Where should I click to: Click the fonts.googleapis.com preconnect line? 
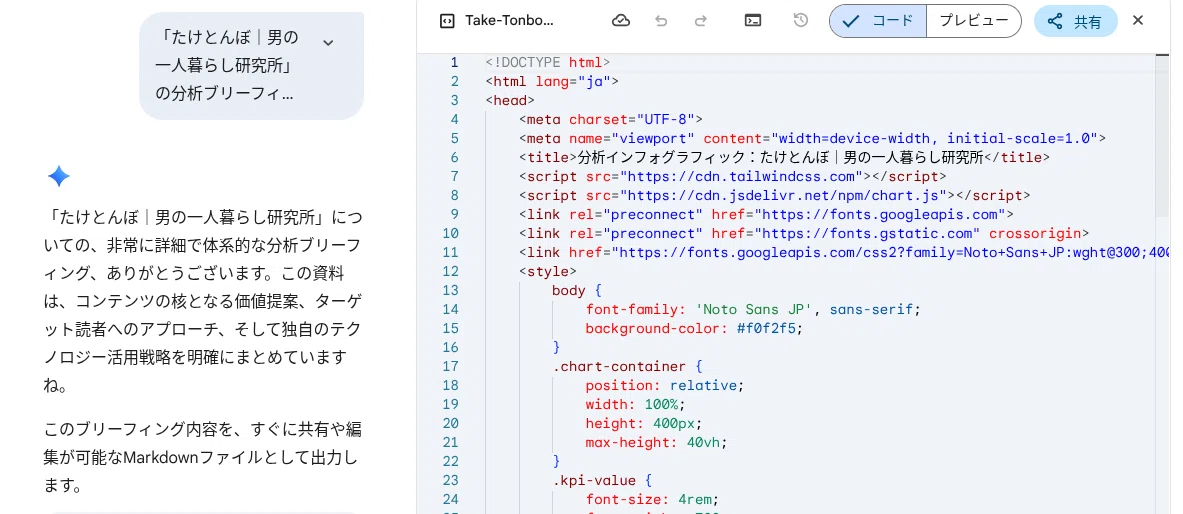pos(767,214)
